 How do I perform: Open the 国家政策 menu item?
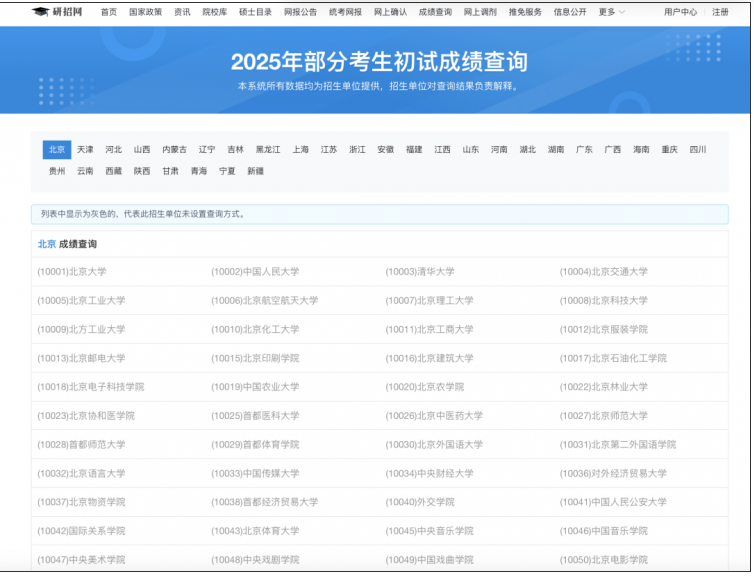(x=145, y=12)
